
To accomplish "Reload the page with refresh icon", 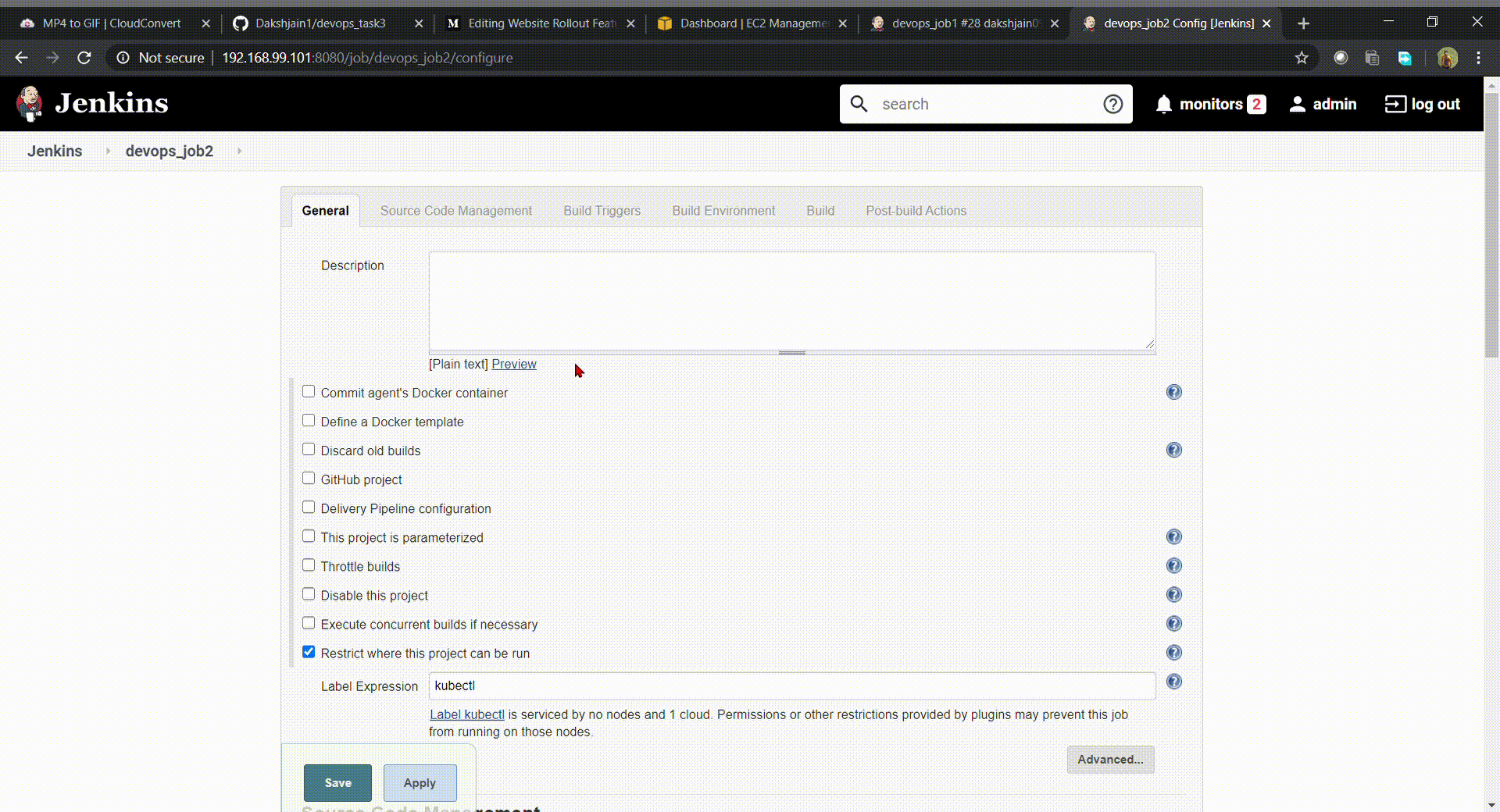I will (84, 58).
